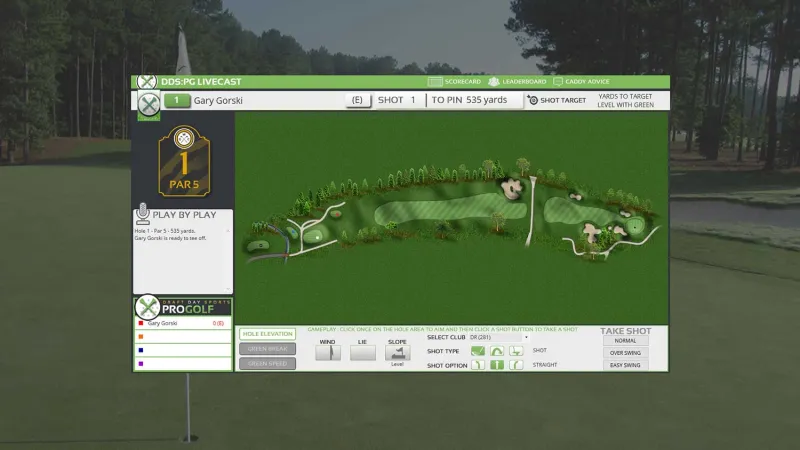This screenshot has width=800, height=450.
Task: Click the fairway on the hole map
Action: [450, 212]
